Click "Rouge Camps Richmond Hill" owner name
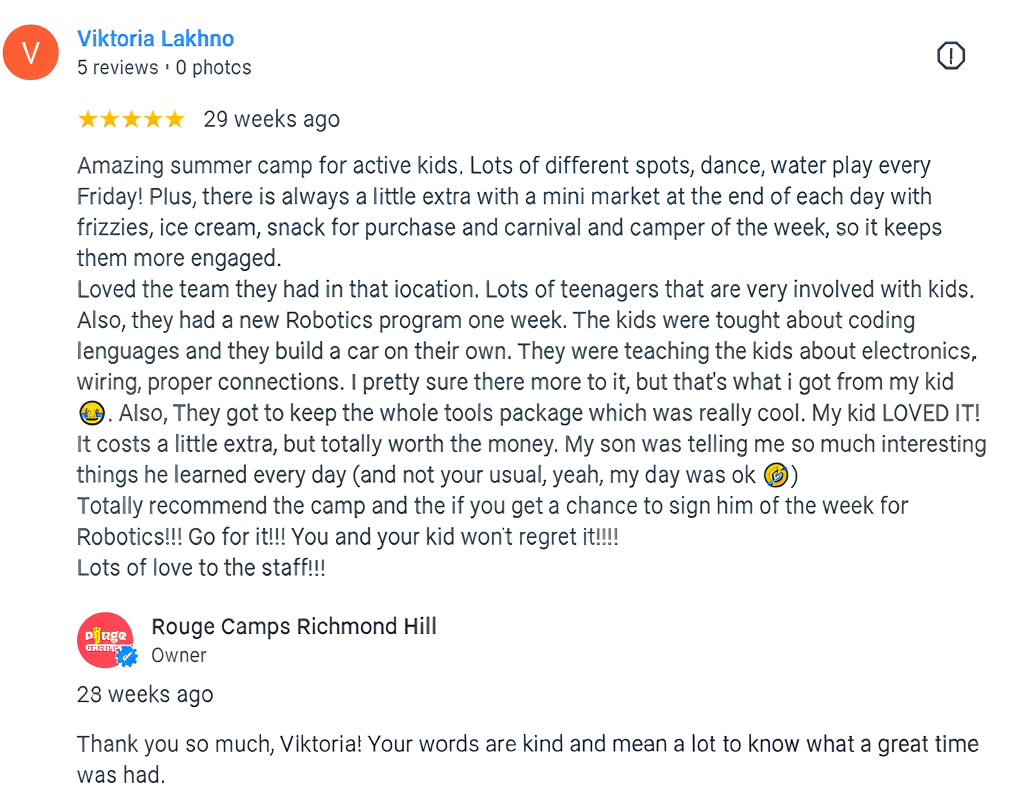 point(294,627)
